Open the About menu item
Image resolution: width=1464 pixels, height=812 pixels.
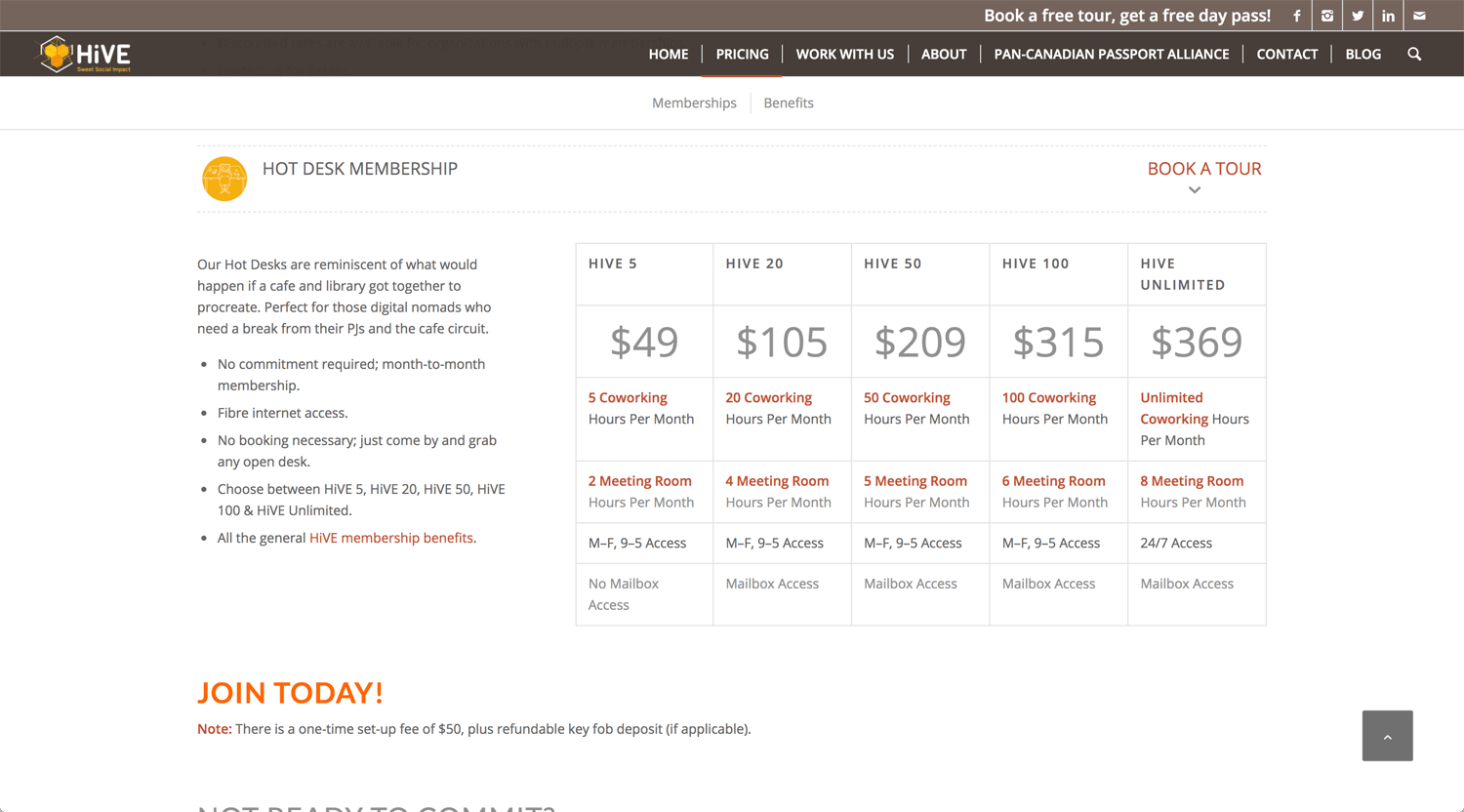coord(944,54)
